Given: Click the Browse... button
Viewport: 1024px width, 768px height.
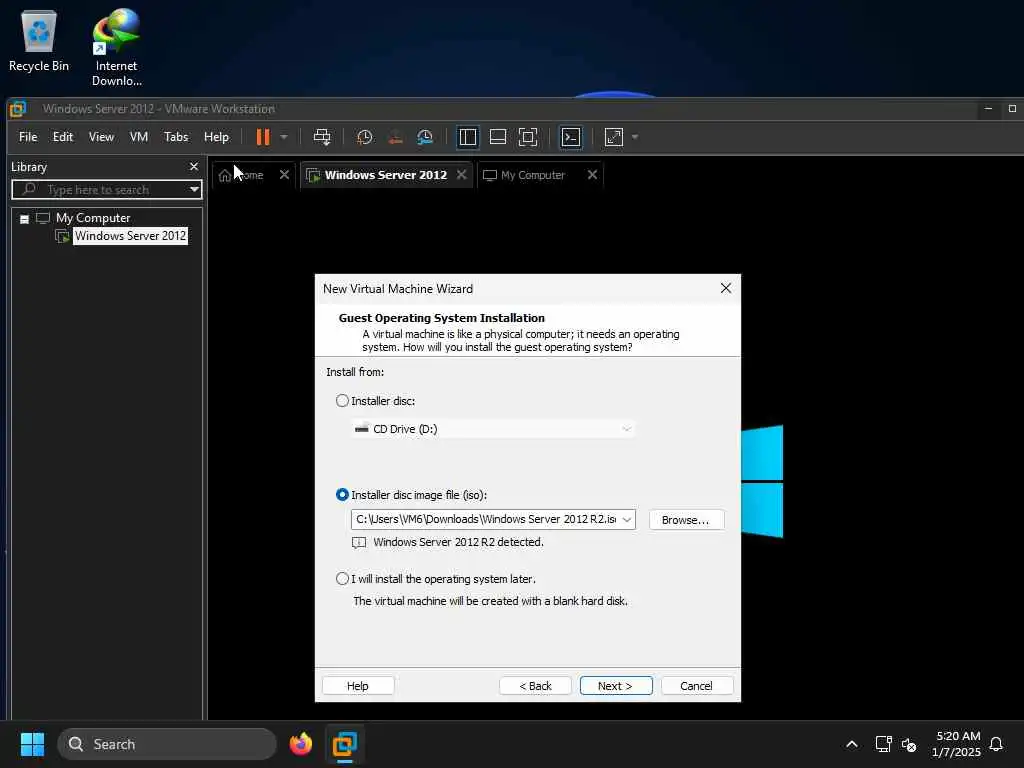Looking at the screenshot, I should (686, 520).
